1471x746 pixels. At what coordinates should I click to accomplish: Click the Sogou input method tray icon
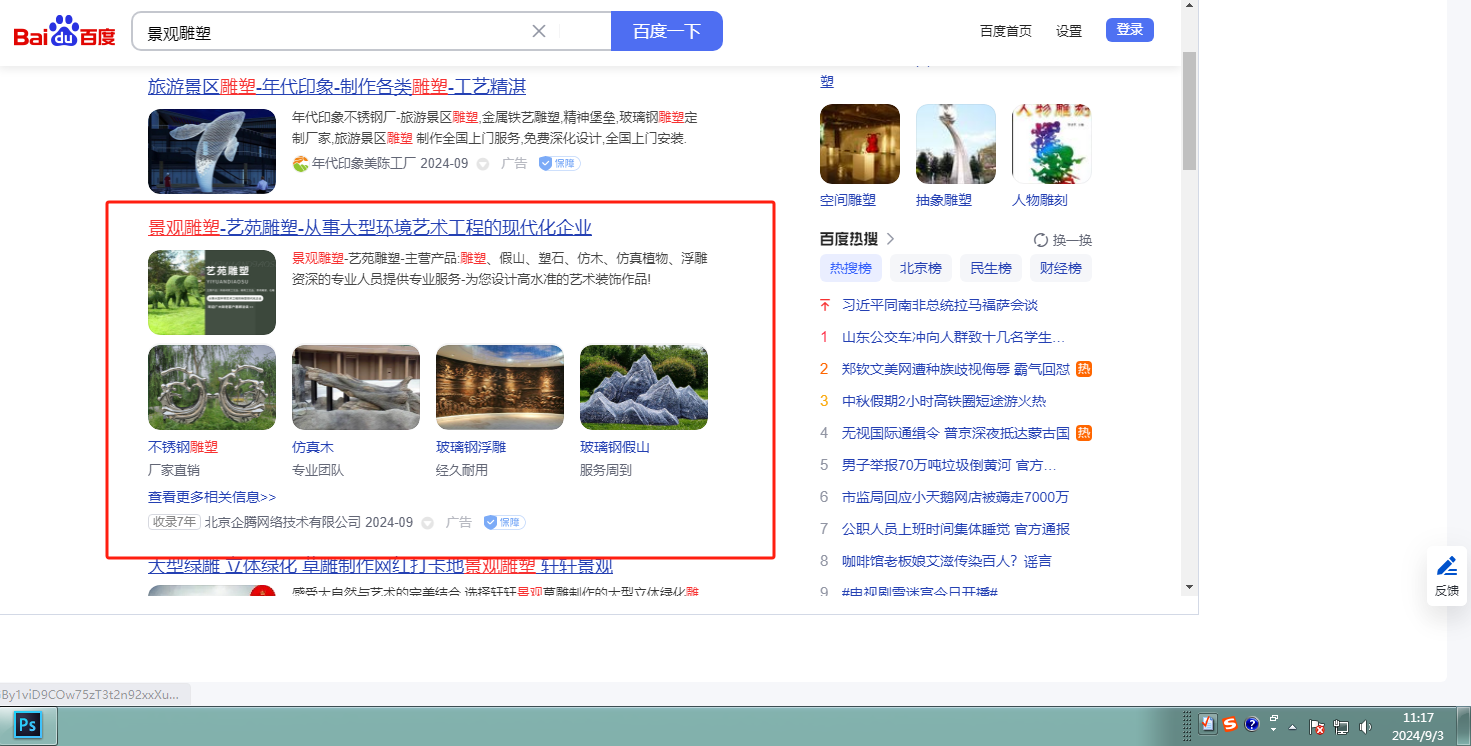[1229, 725]
